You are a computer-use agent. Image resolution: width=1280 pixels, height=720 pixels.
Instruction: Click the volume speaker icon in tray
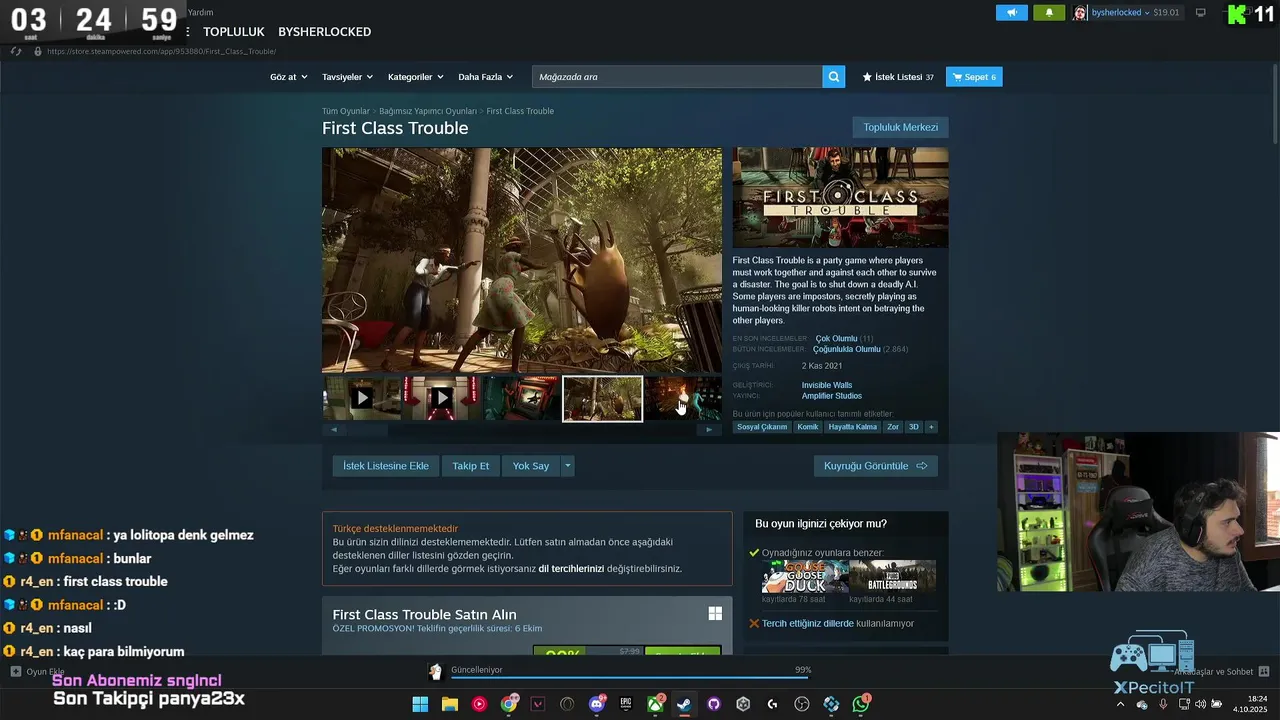click(1201, 704)
